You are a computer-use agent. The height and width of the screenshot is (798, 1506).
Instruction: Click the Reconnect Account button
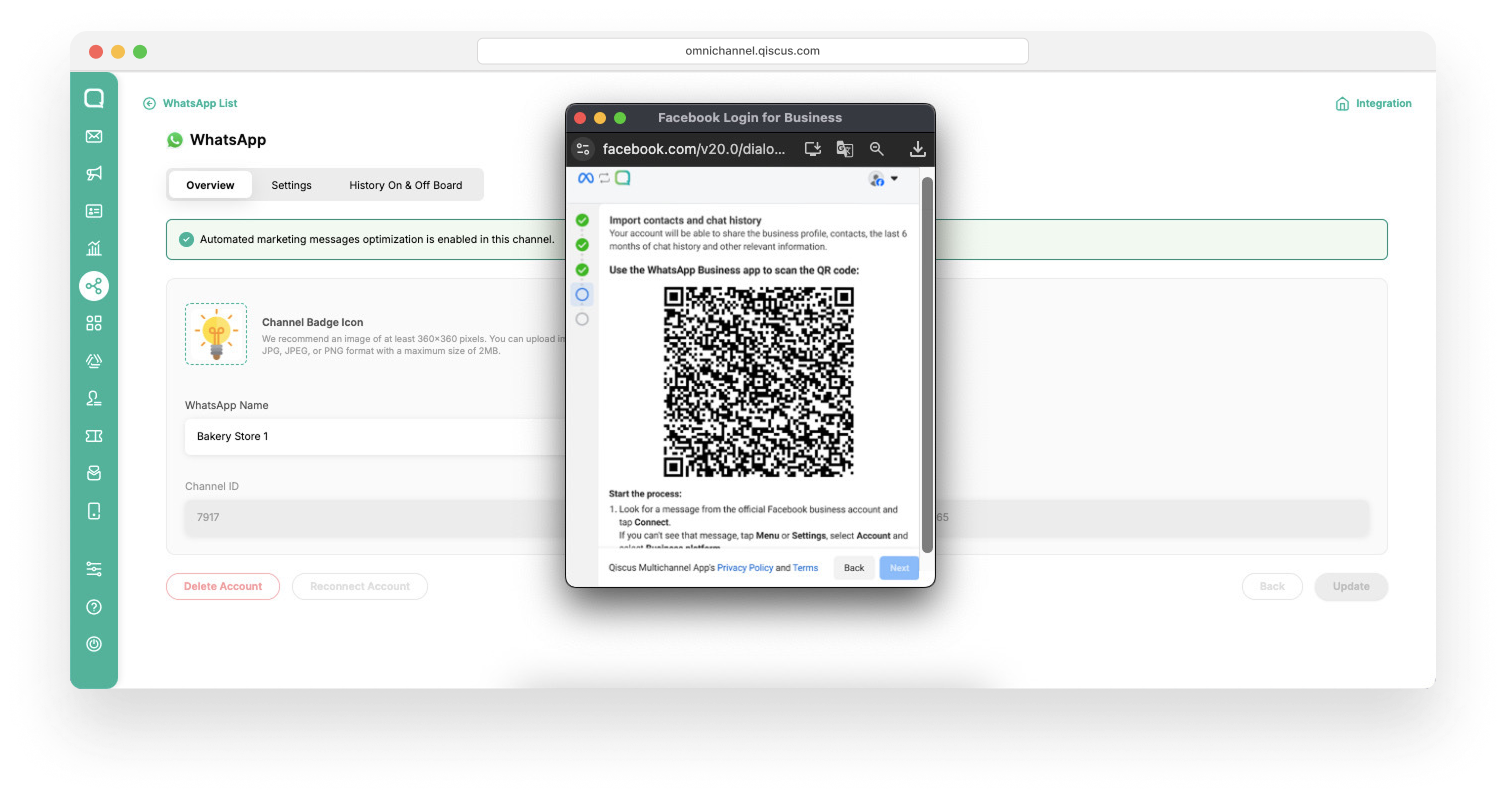[x=360, y=586]
